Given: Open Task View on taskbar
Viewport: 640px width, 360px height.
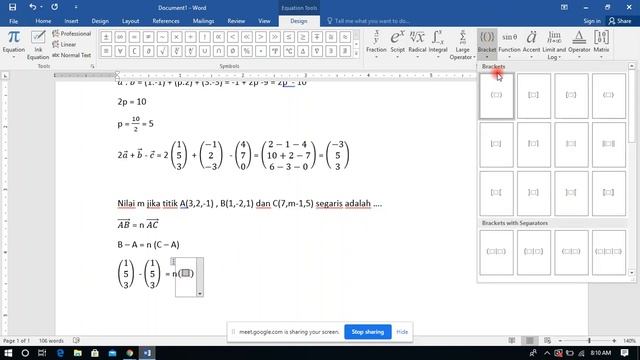Looking at the screenshot, I should (42, 353).
